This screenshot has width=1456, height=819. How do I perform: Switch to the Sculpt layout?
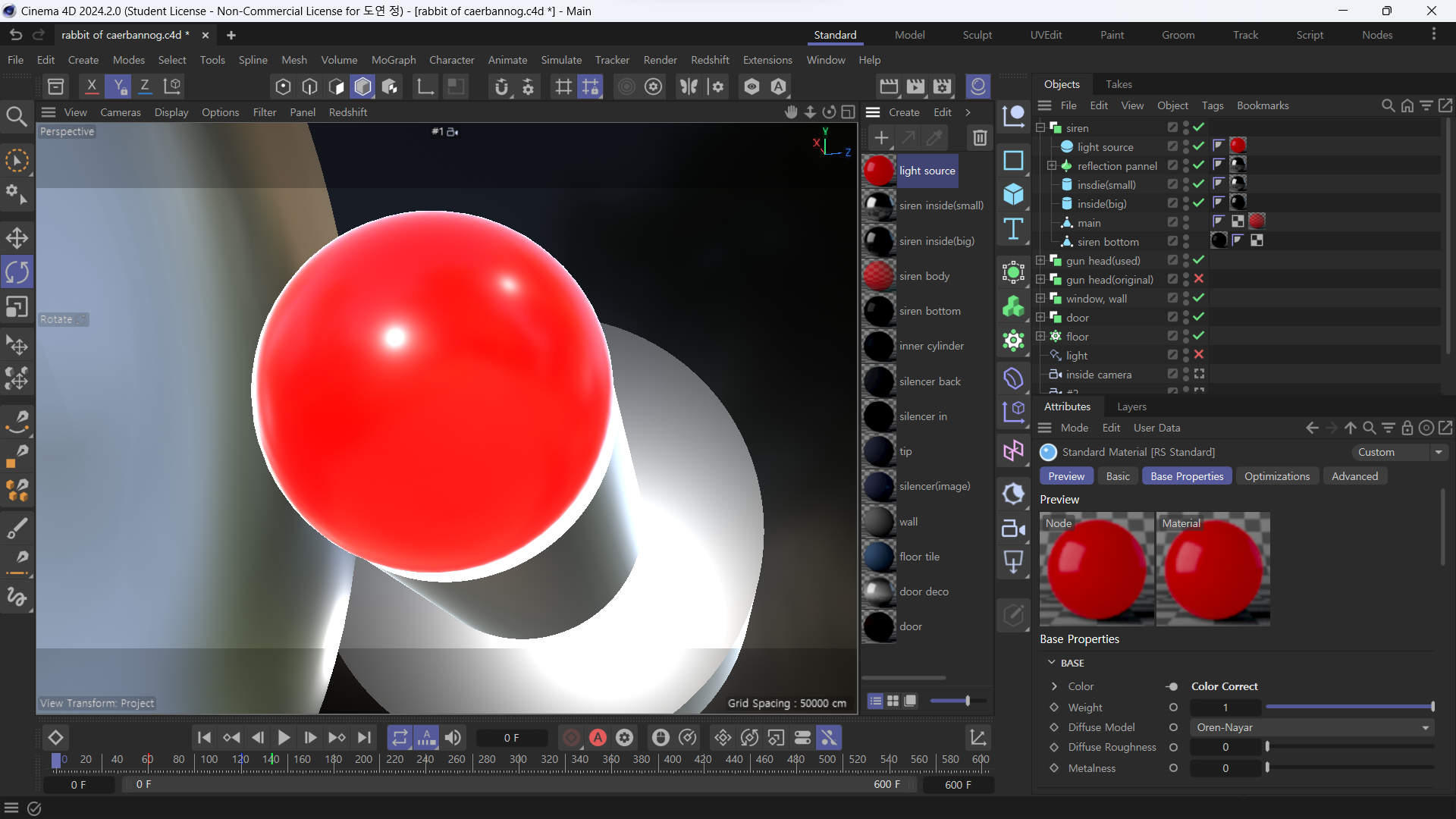pyautogui.click(x=977, y=35)
